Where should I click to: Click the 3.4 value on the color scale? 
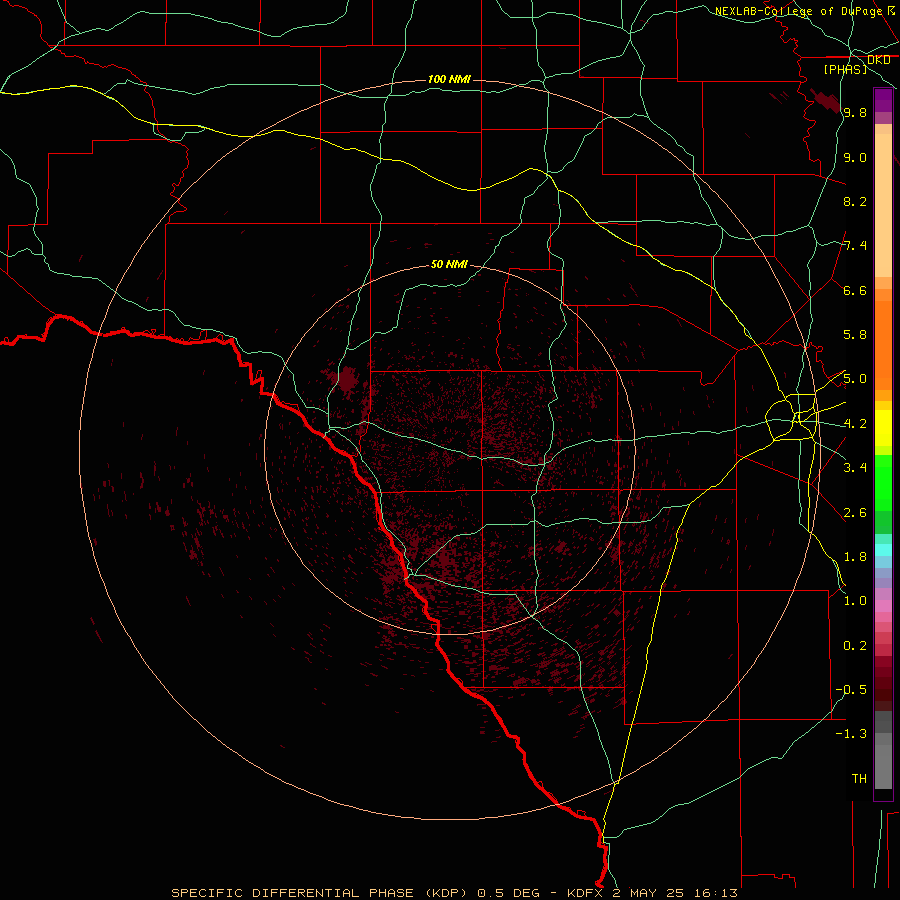(855, 468)
